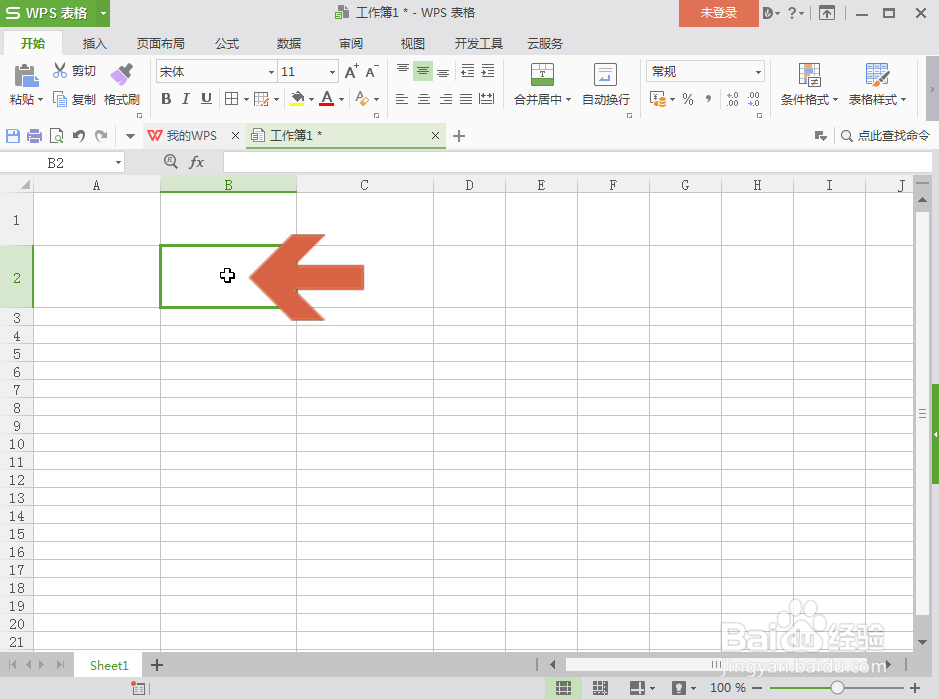Click the Wrap Text icon
Viewport: 939px width, 699px height.
click(605, 75)
